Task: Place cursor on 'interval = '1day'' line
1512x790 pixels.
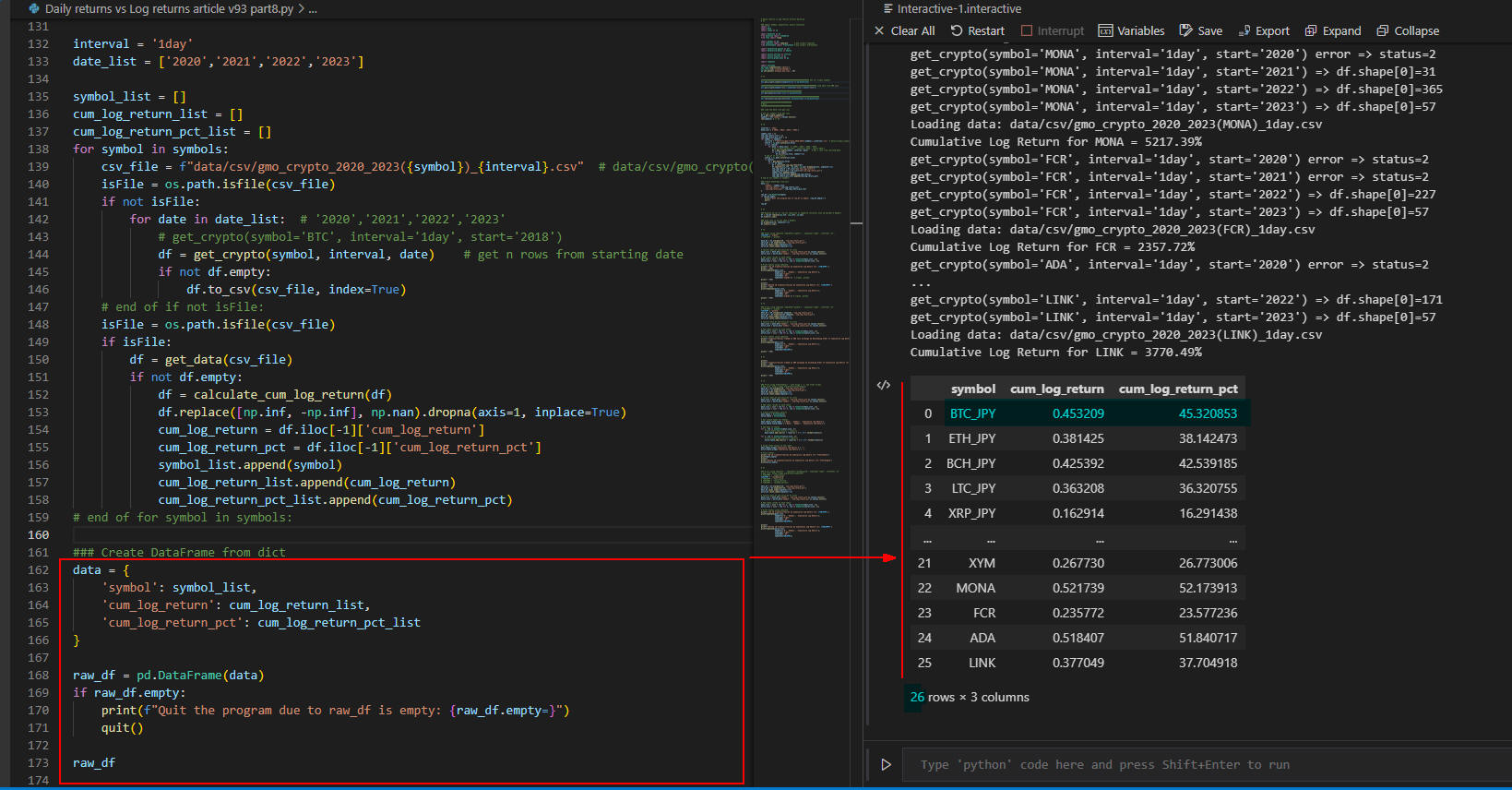Action: click(x=133, y=43)
